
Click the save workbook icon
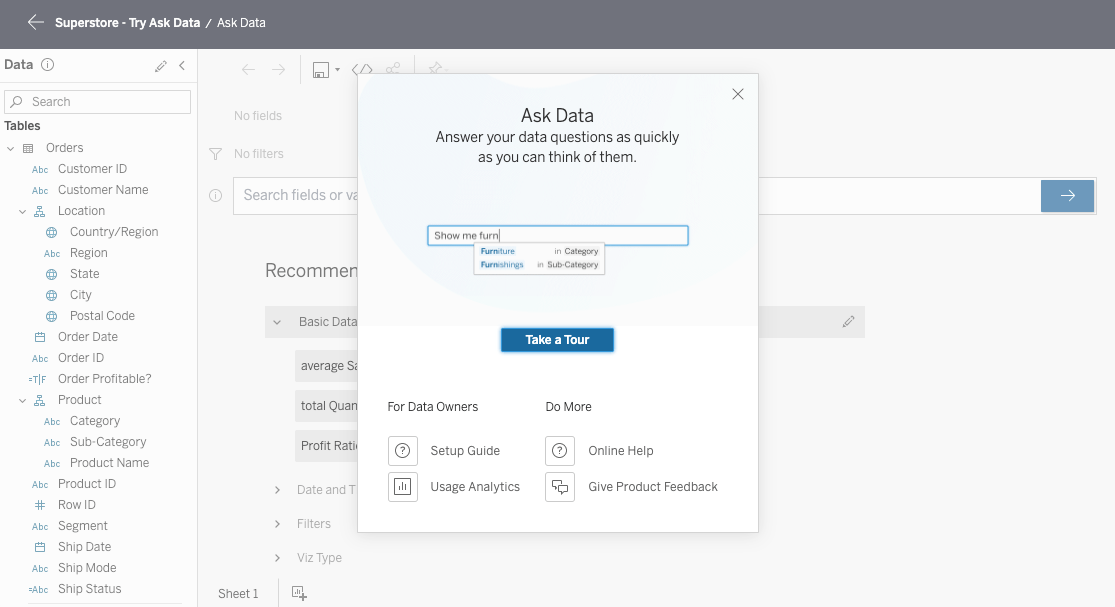pyautogui.click(x=320, y=70)
